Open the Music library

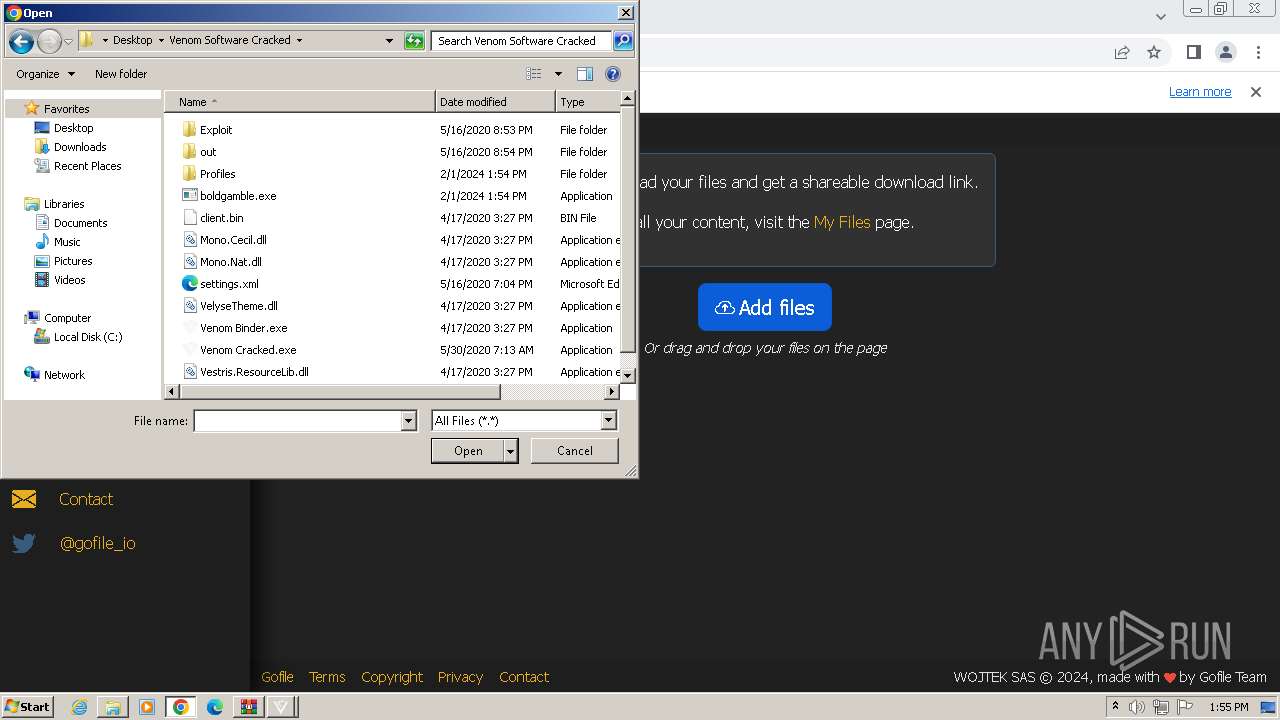[67, 242]
